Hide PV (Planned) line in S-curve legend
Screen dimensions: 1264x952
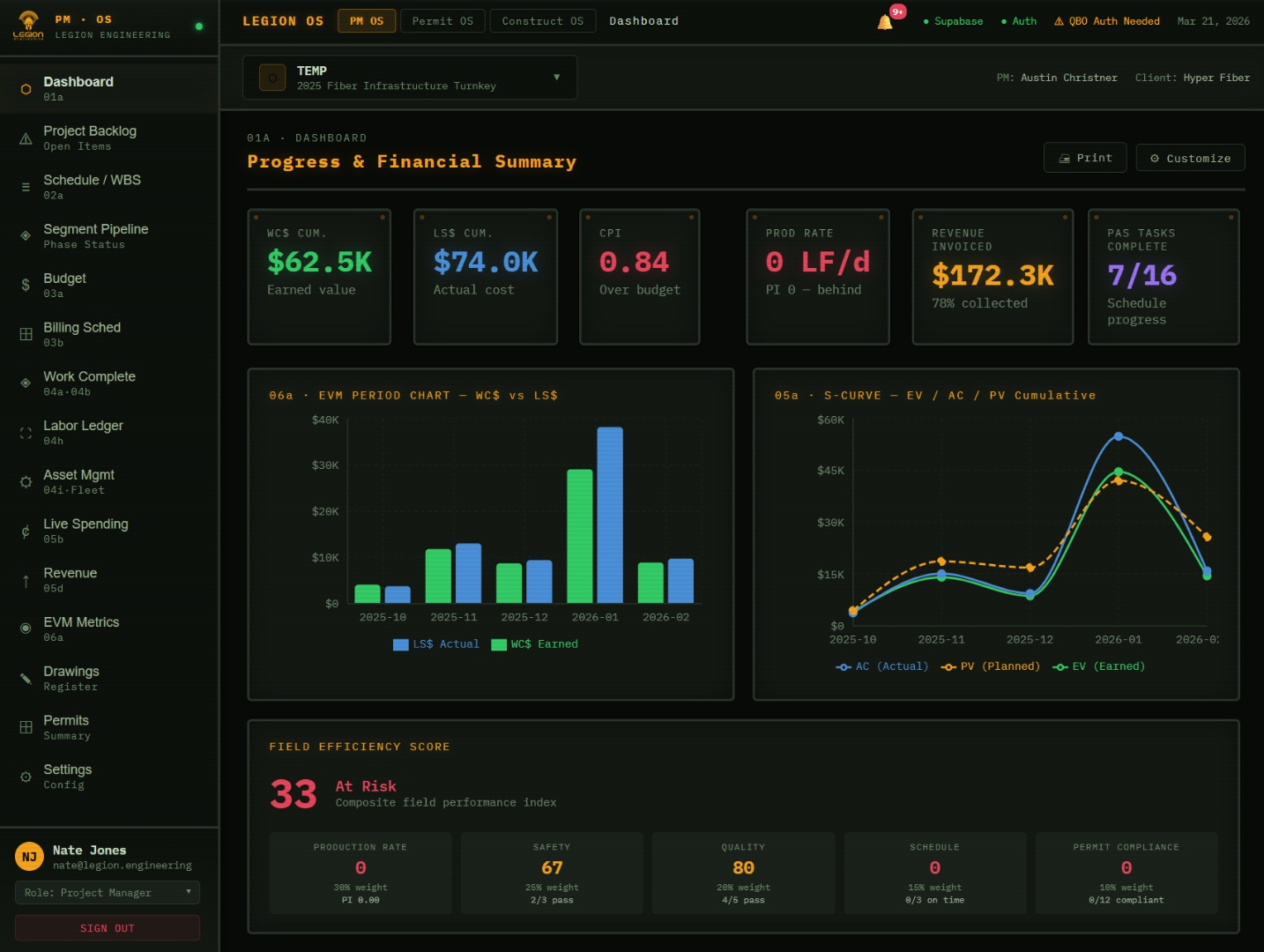point(990,666)
